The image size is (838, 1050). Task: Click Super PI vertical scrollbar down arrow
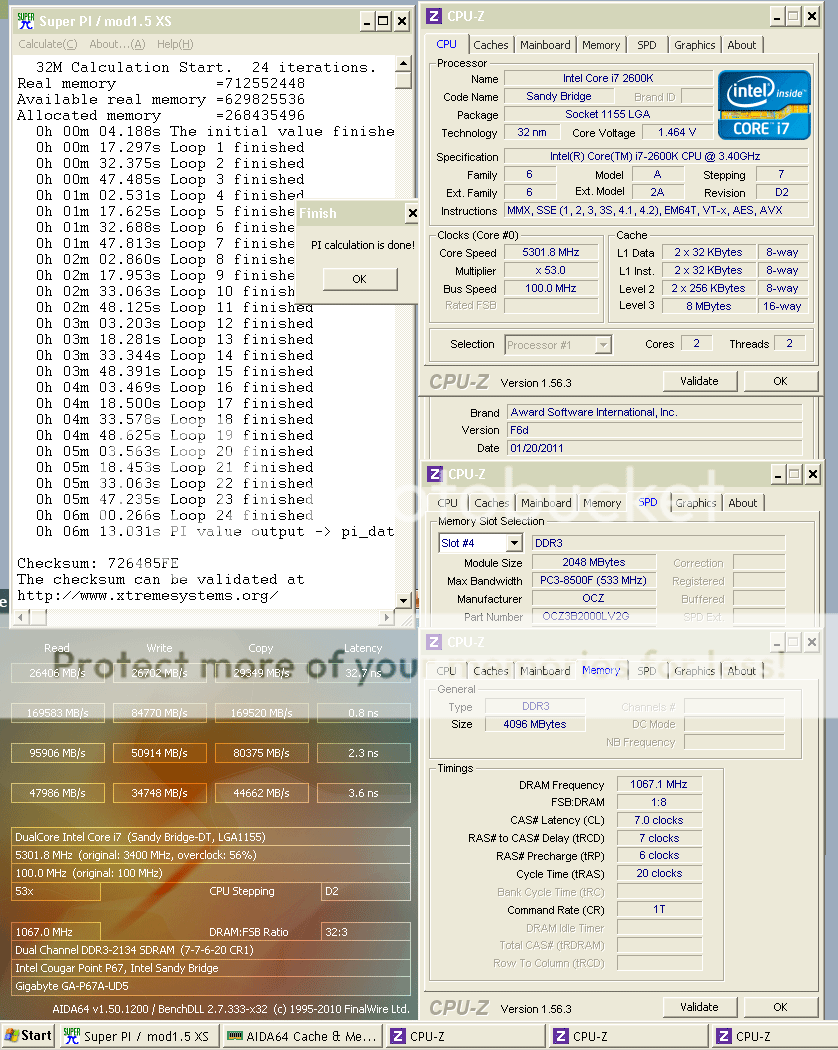(403, 601)
